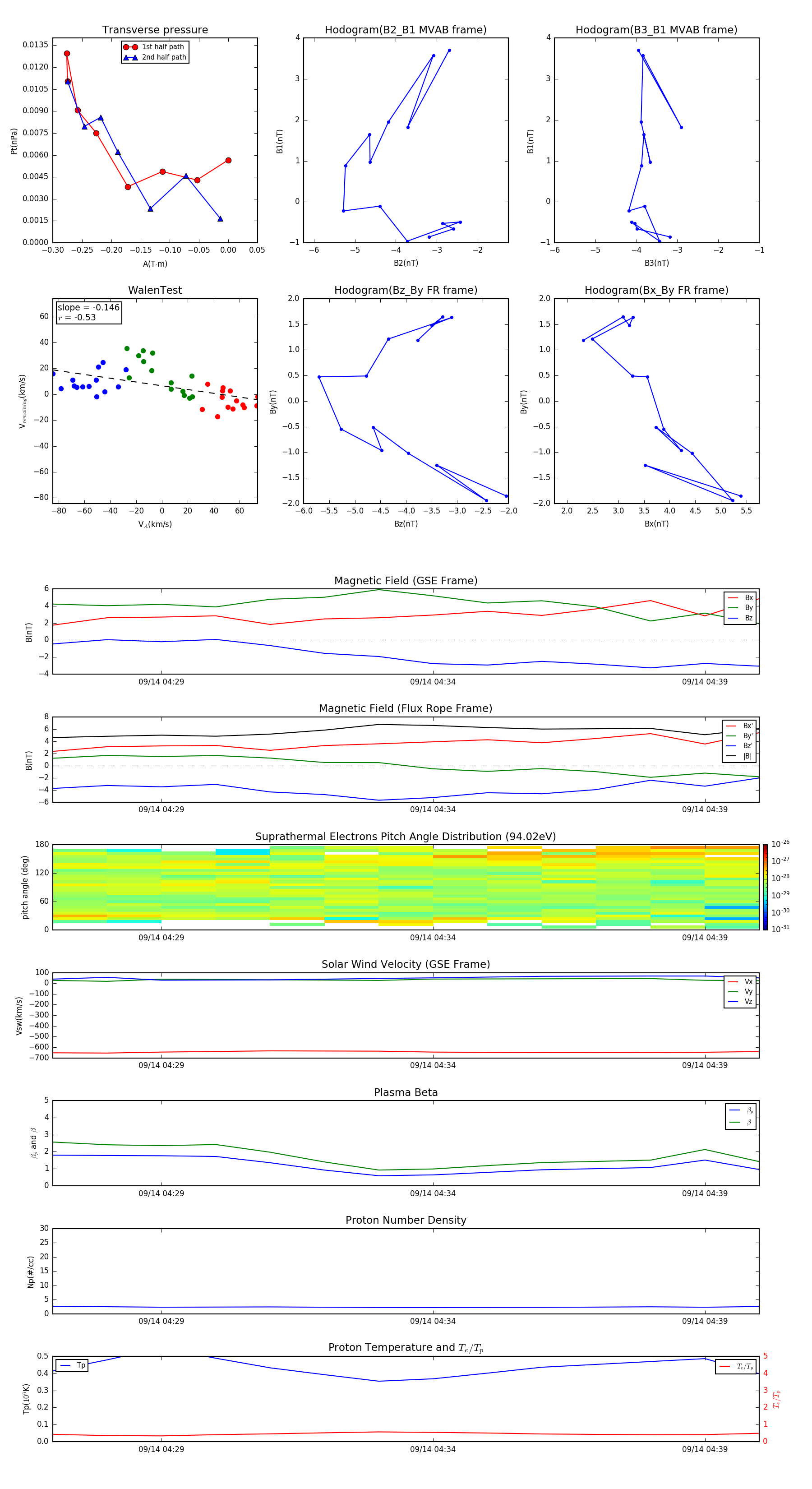Click the "Hodogram(Bz_By FR frame)" title

(x=406, y=290)
